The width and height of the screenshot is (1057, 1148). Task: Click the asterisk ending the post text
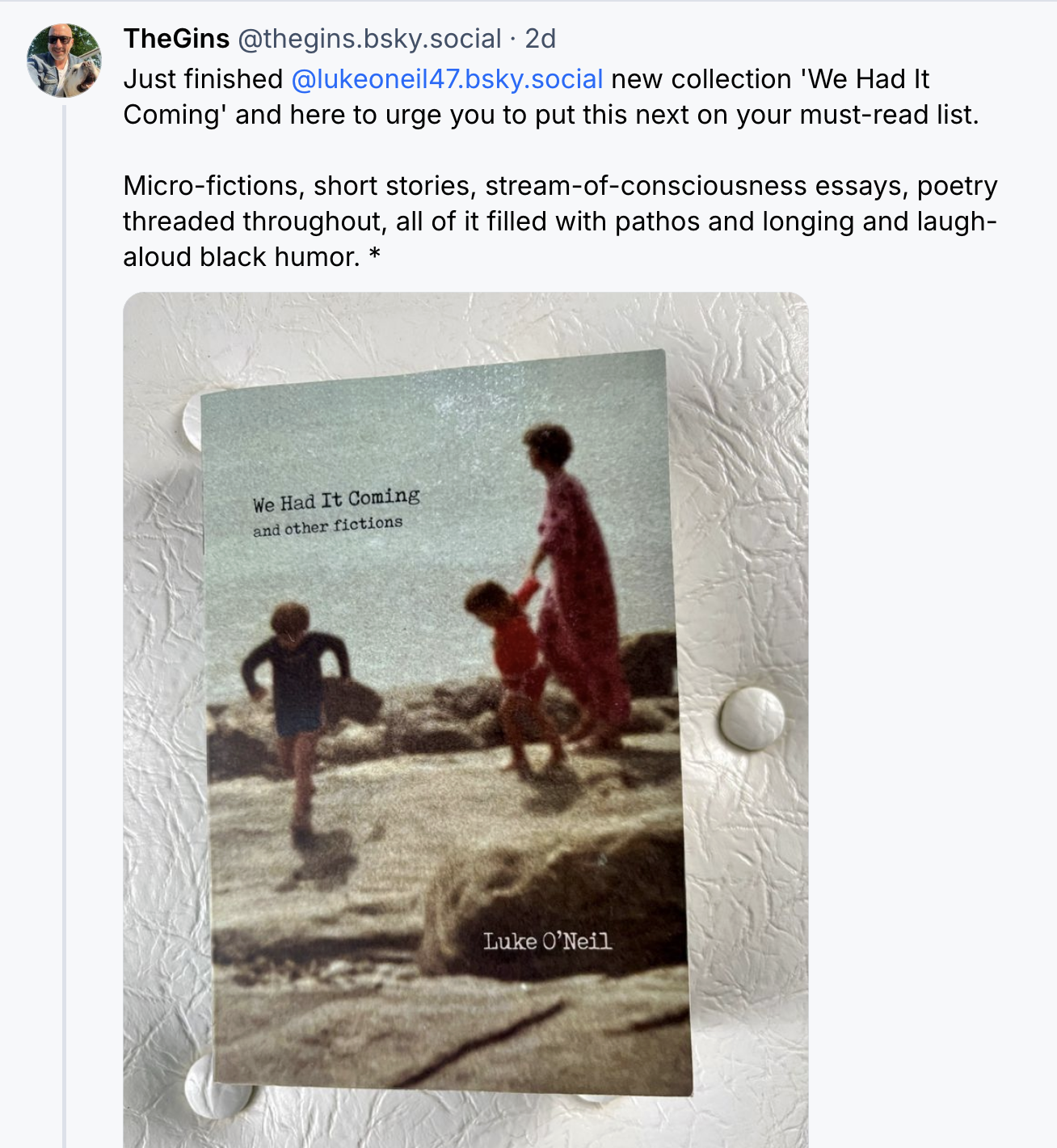(x=374, y=257)
